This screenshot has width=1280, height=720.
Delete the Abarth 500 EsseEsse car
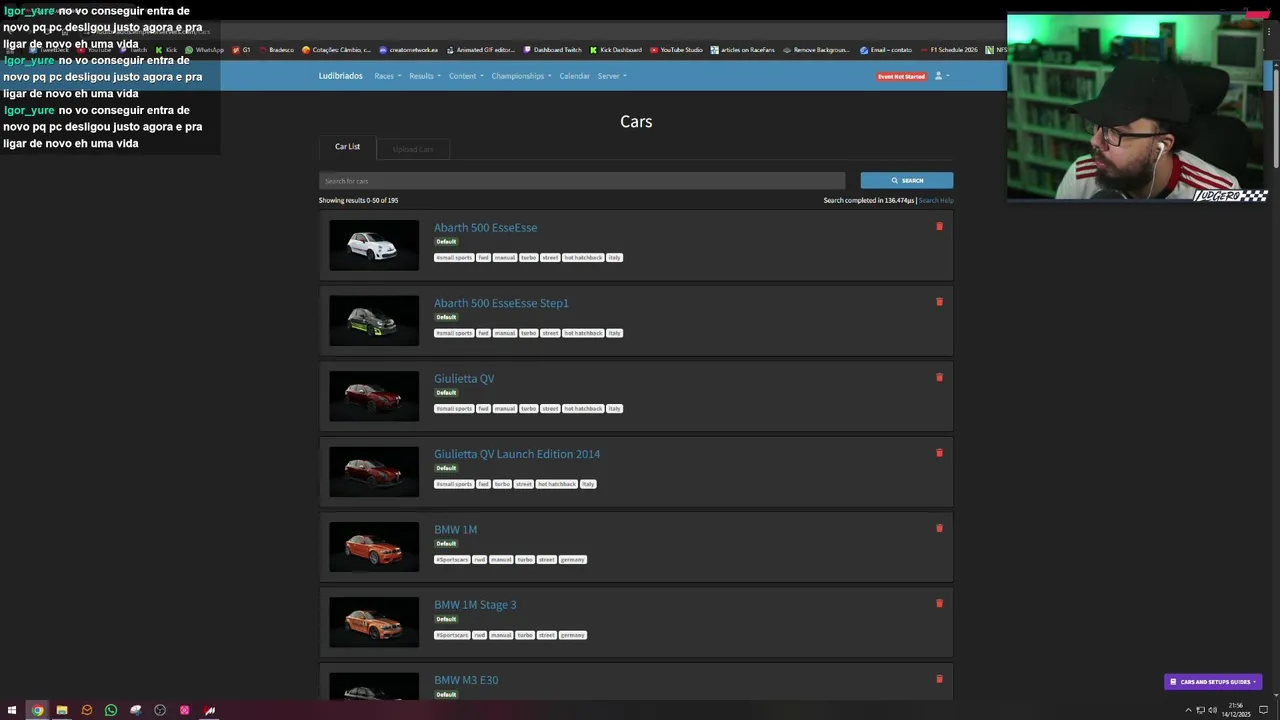point(939,226)
